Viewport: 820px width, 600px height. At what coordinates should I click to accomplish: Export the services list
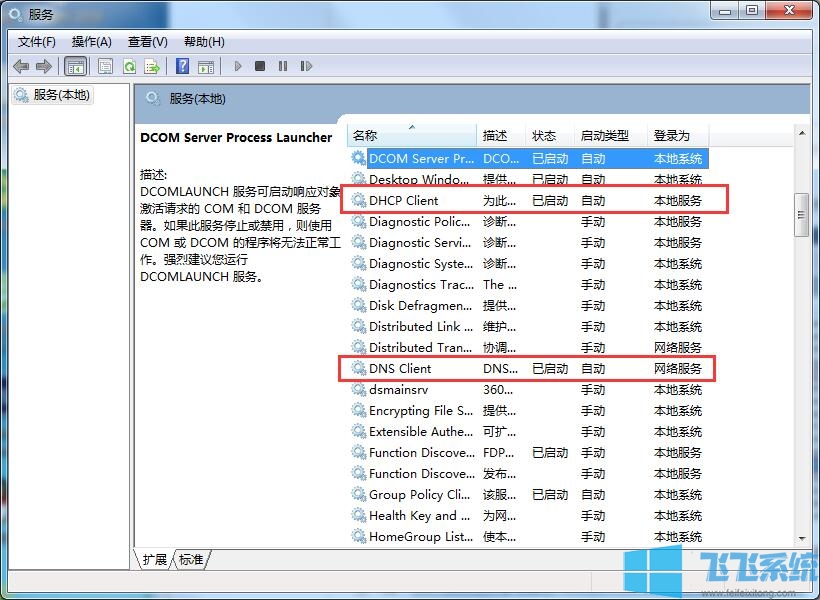pos(152,66)
